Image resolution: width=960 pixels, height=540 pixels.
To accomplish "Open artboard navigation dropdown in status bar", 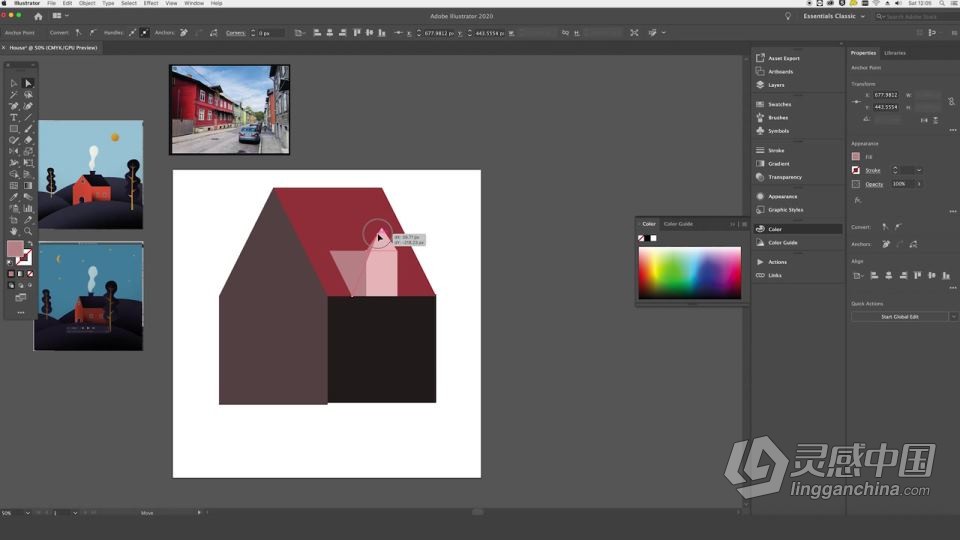I will [x=75, y=513].
